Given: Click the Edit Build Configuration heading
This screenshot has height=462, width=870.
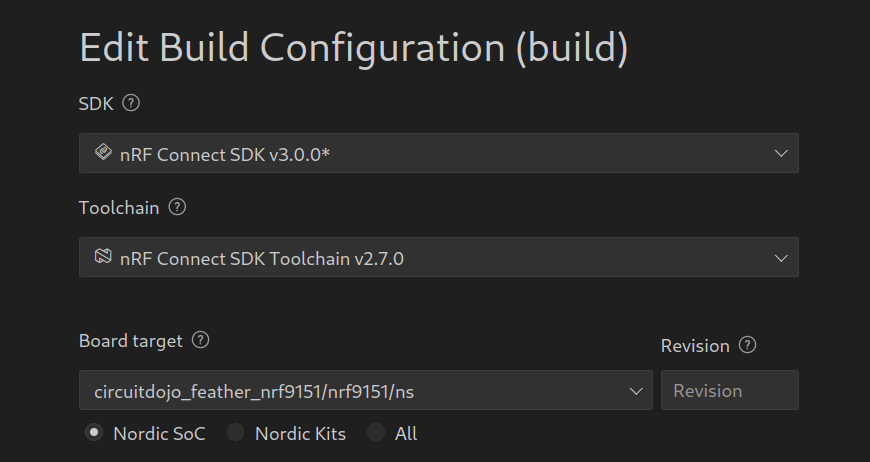Looking at the screenshot, I should click(x=354, y=48).
